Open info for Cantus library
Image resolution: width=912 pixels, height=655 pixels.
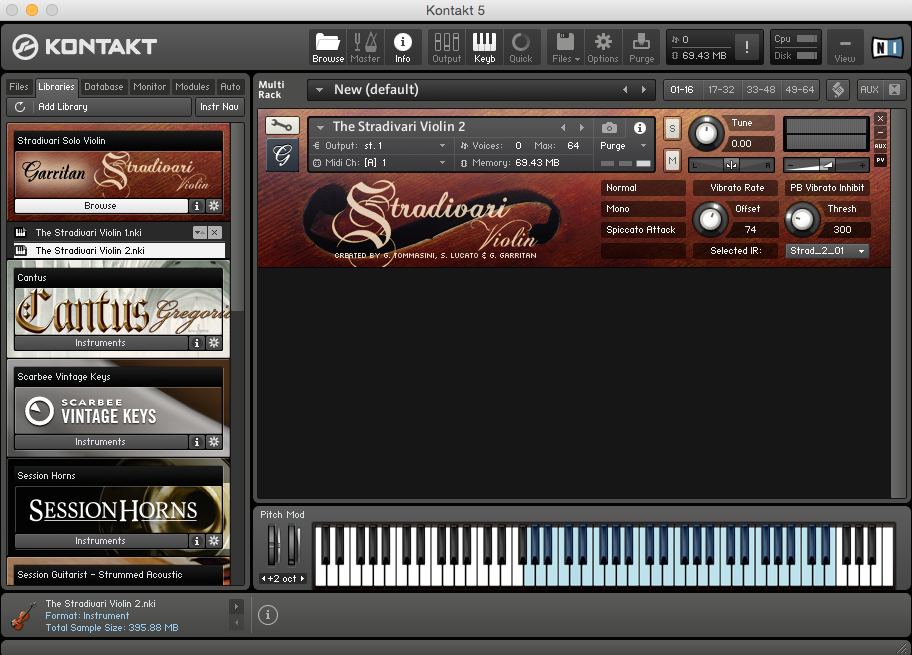coord(197,343)
